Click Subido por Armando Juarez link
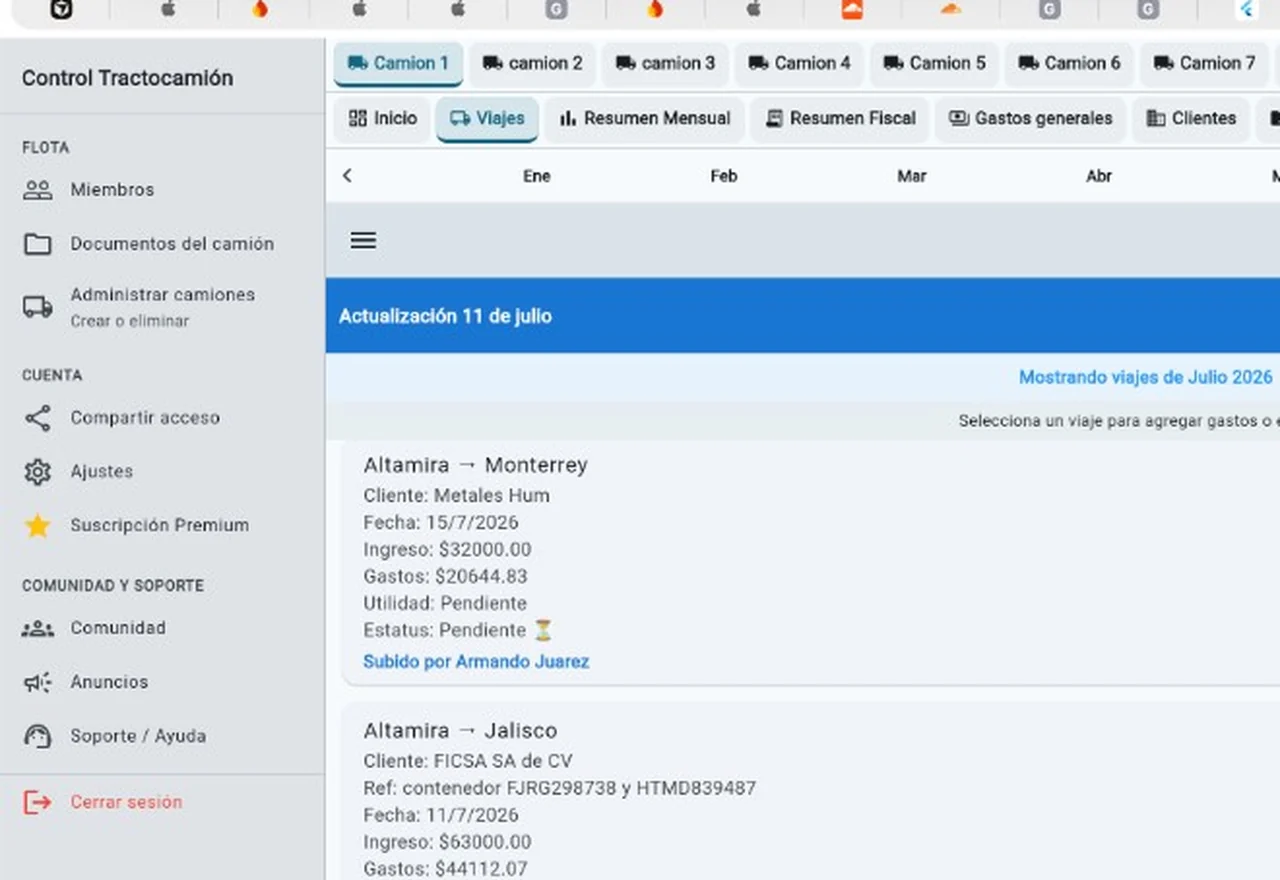Image resolution: width=1280 pixels, height=880 pixels. click(476, 662)
